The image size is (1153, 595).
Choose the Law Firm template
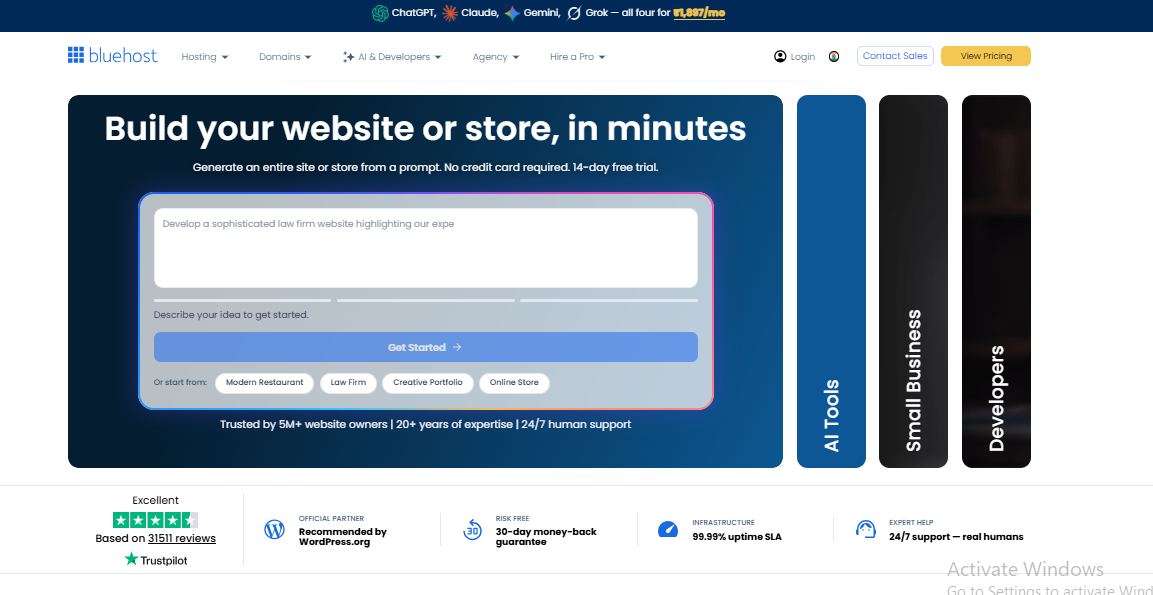pos(349,382)
